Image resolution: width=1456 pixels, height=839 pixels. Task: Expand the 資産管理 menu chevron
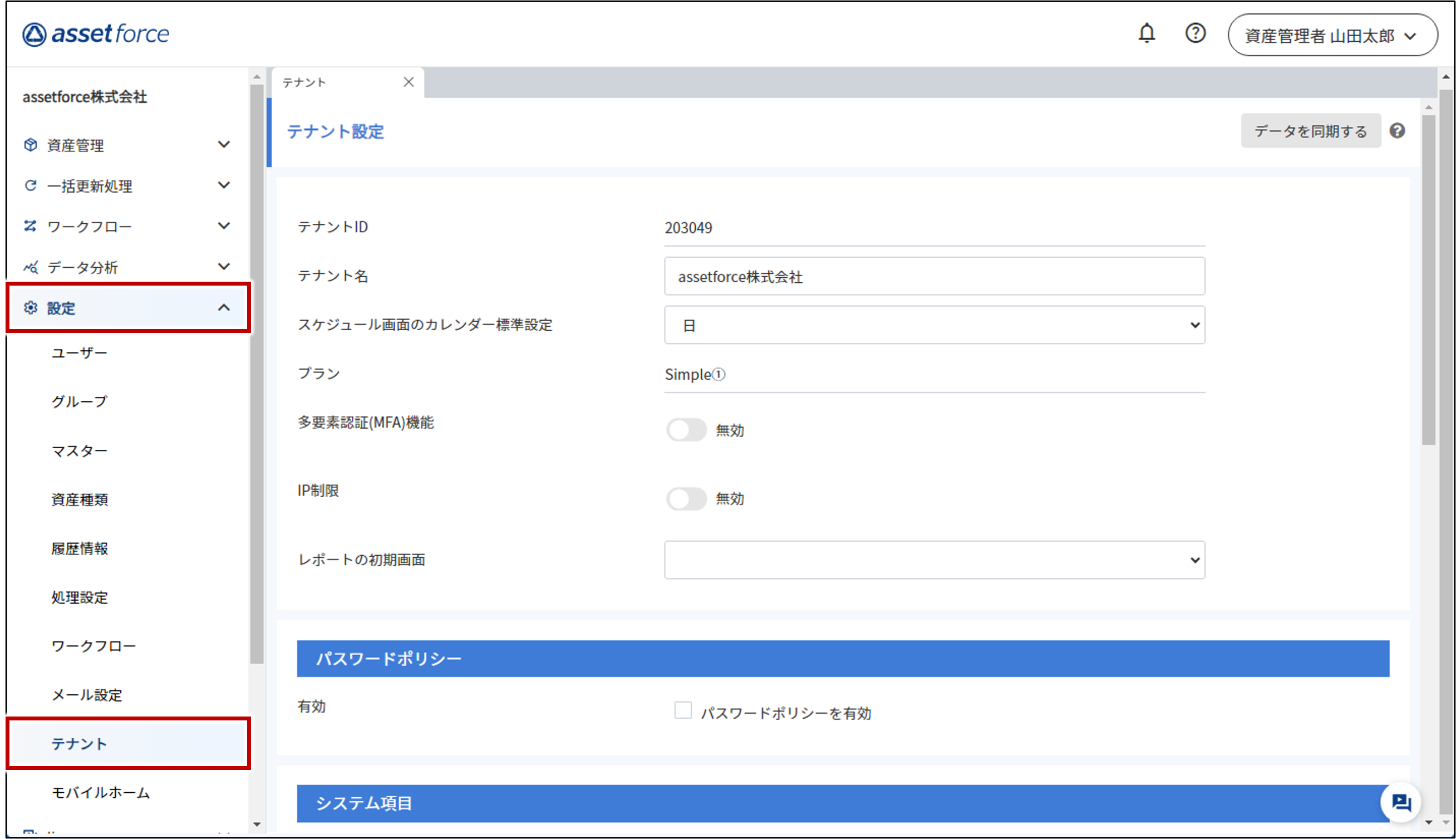(224, 144)
